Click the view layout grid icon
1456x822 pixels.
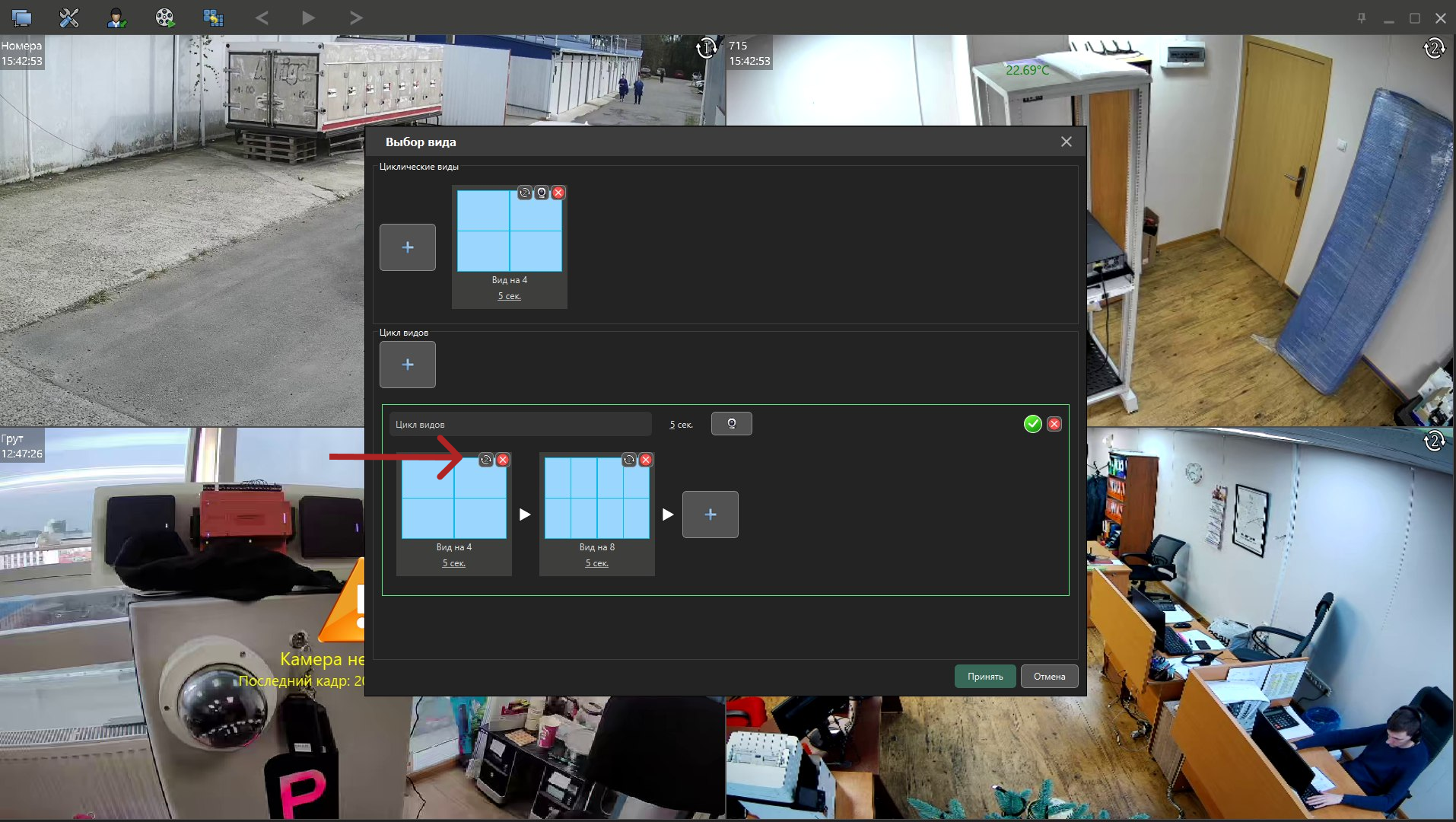click(x=213, y=18)
